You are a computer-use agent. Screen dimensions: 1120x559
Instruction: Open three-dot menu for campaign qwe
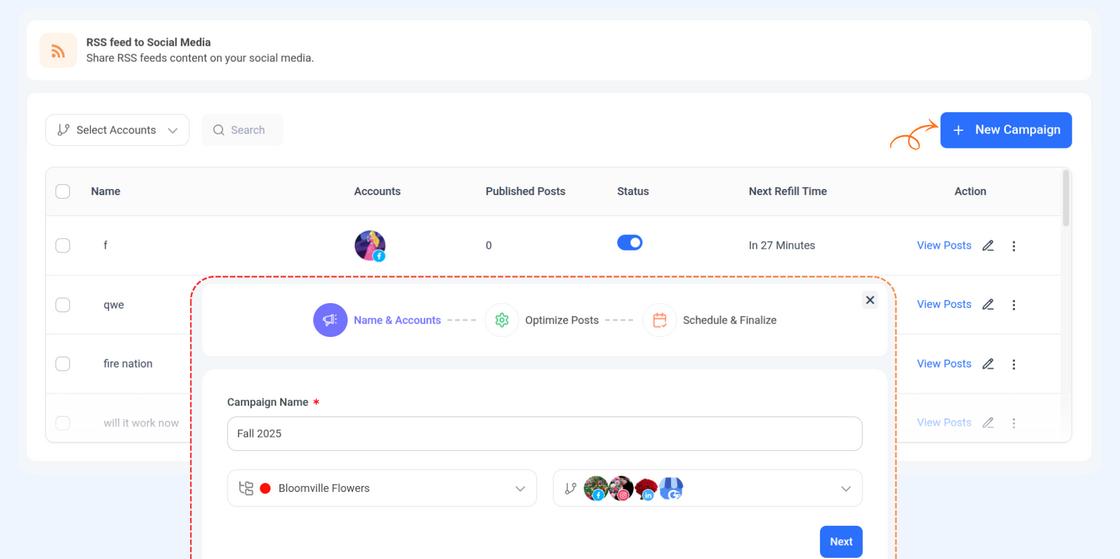point(1013,305)
